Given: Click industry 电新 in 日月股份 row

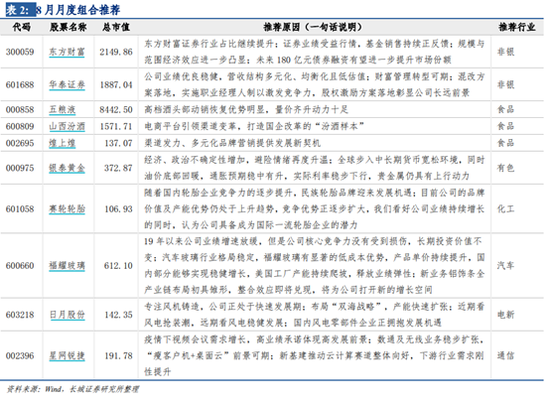Looking at the screenshot, I should (x=505, y=315).
